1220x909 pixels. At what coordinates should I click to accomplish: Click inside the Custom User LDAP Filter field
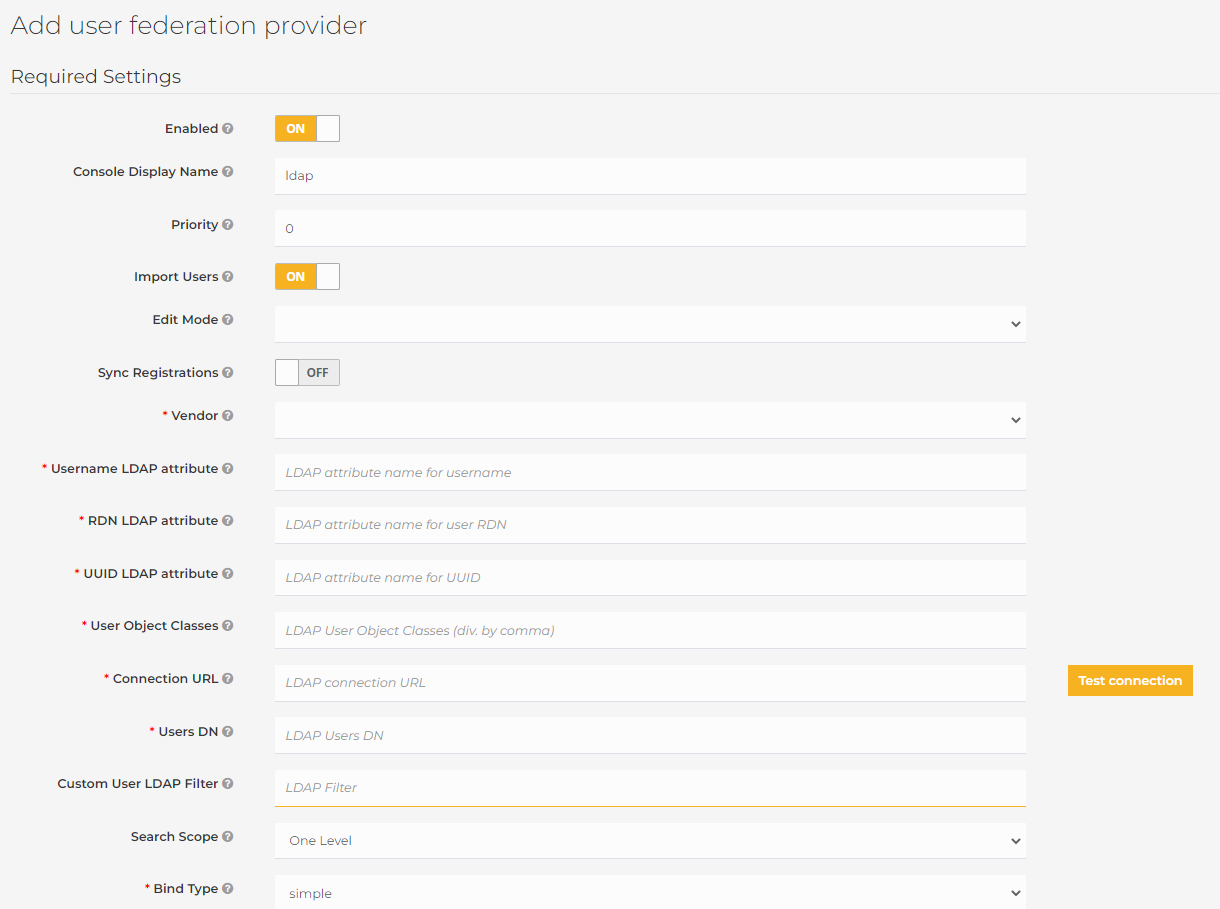click(650, 788)
